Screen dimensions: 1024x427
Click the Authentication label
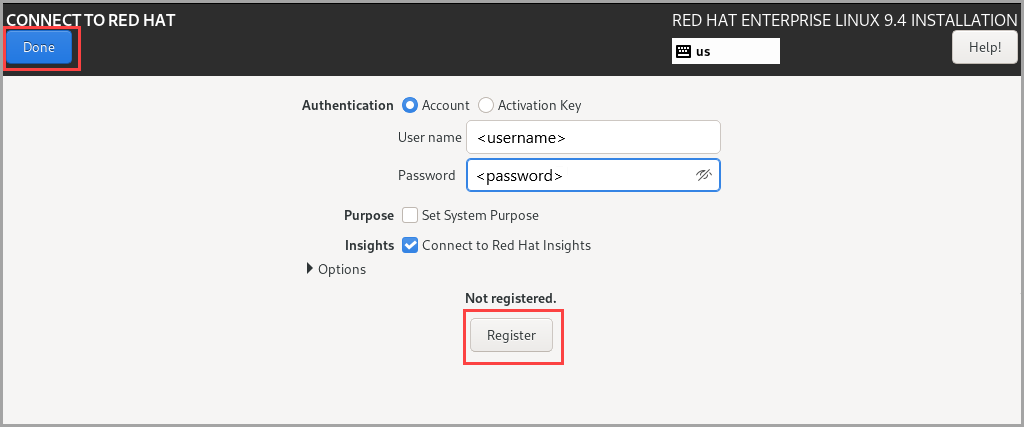(x=347, y=105)
